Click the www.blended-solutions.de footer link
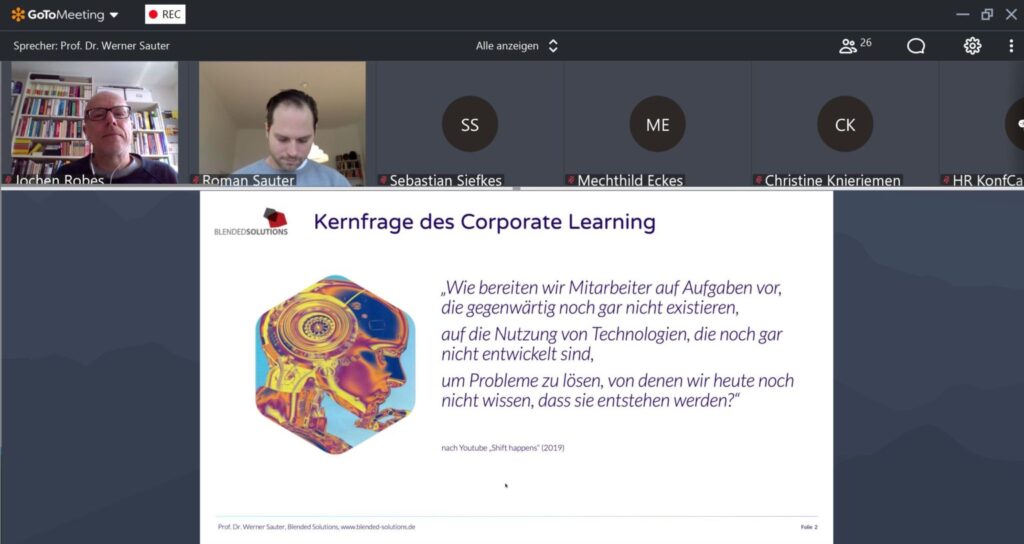1024x544 pixels. [377, 527]
